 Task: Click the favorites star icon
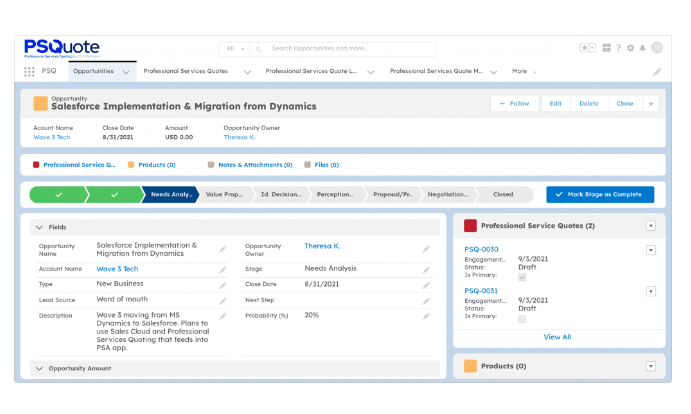584,48
